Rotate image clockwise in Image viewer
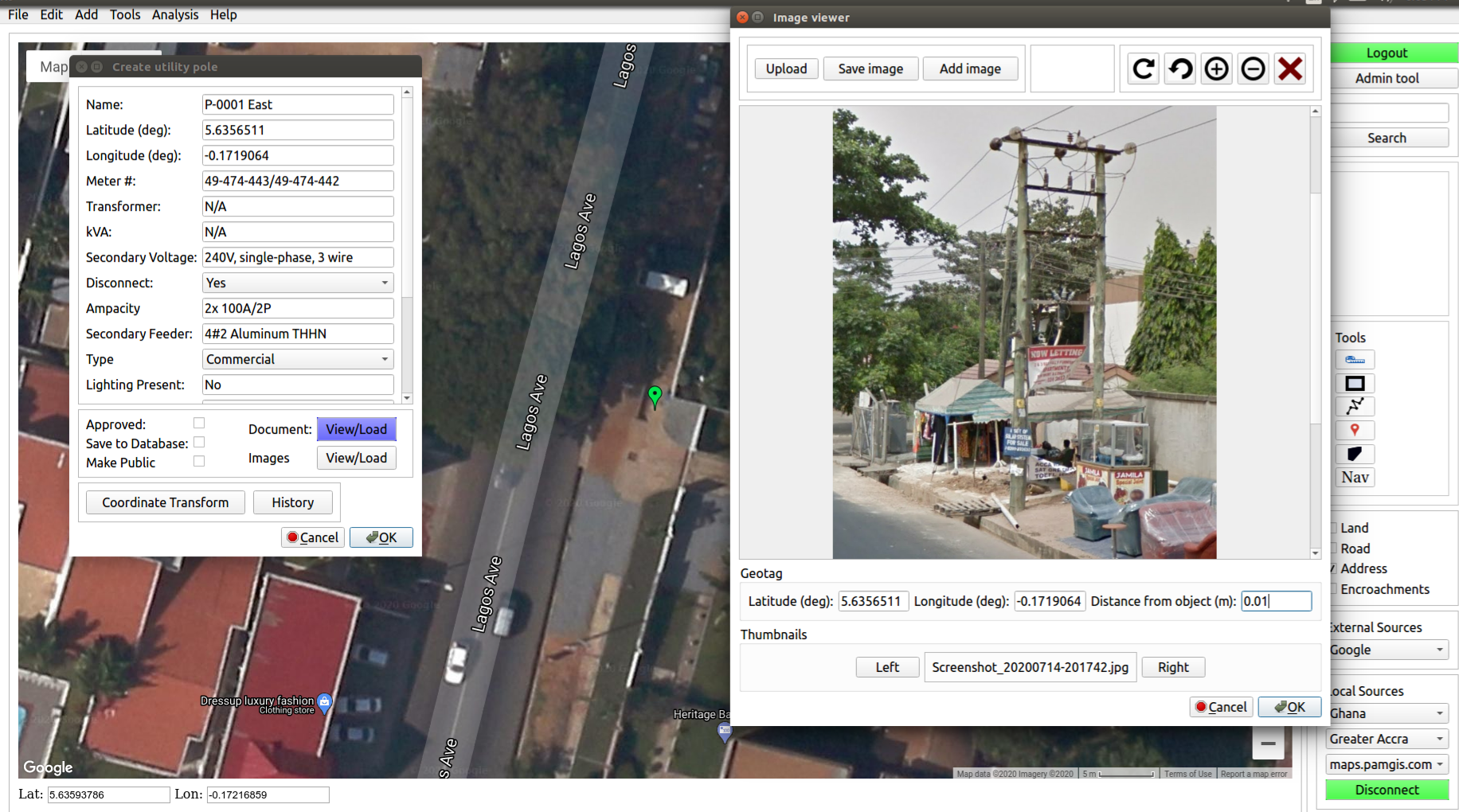 coord(1144,69)
